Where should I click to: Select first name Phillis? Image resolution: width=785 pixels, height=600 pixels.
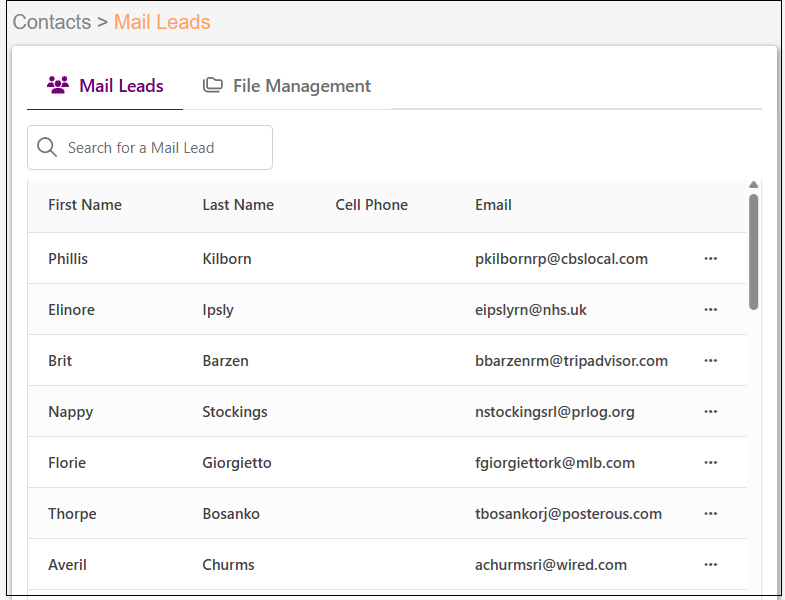coord(68,259)
